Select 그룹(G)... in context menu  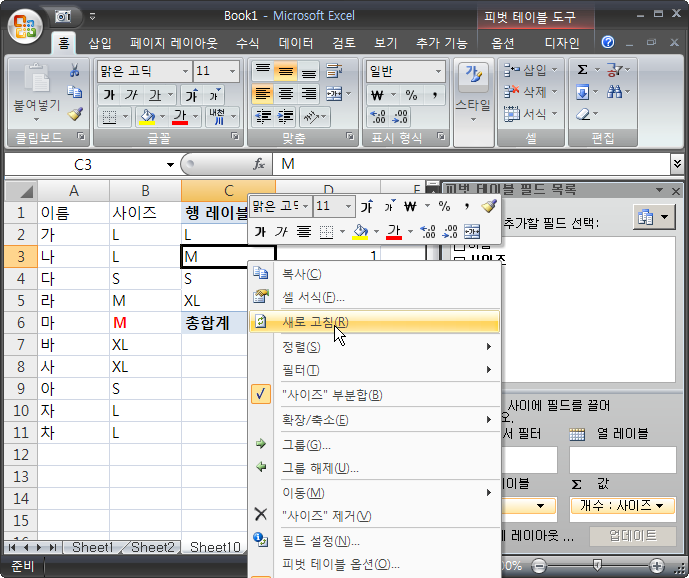point(374,445)
